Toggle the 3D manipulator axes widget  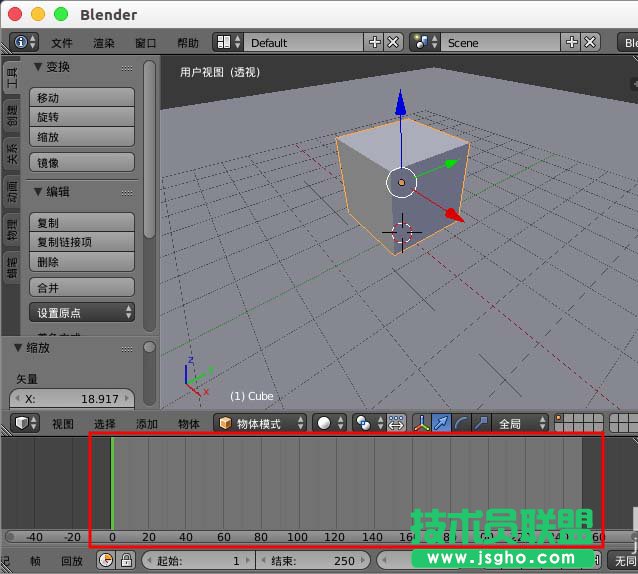(421, 423)
